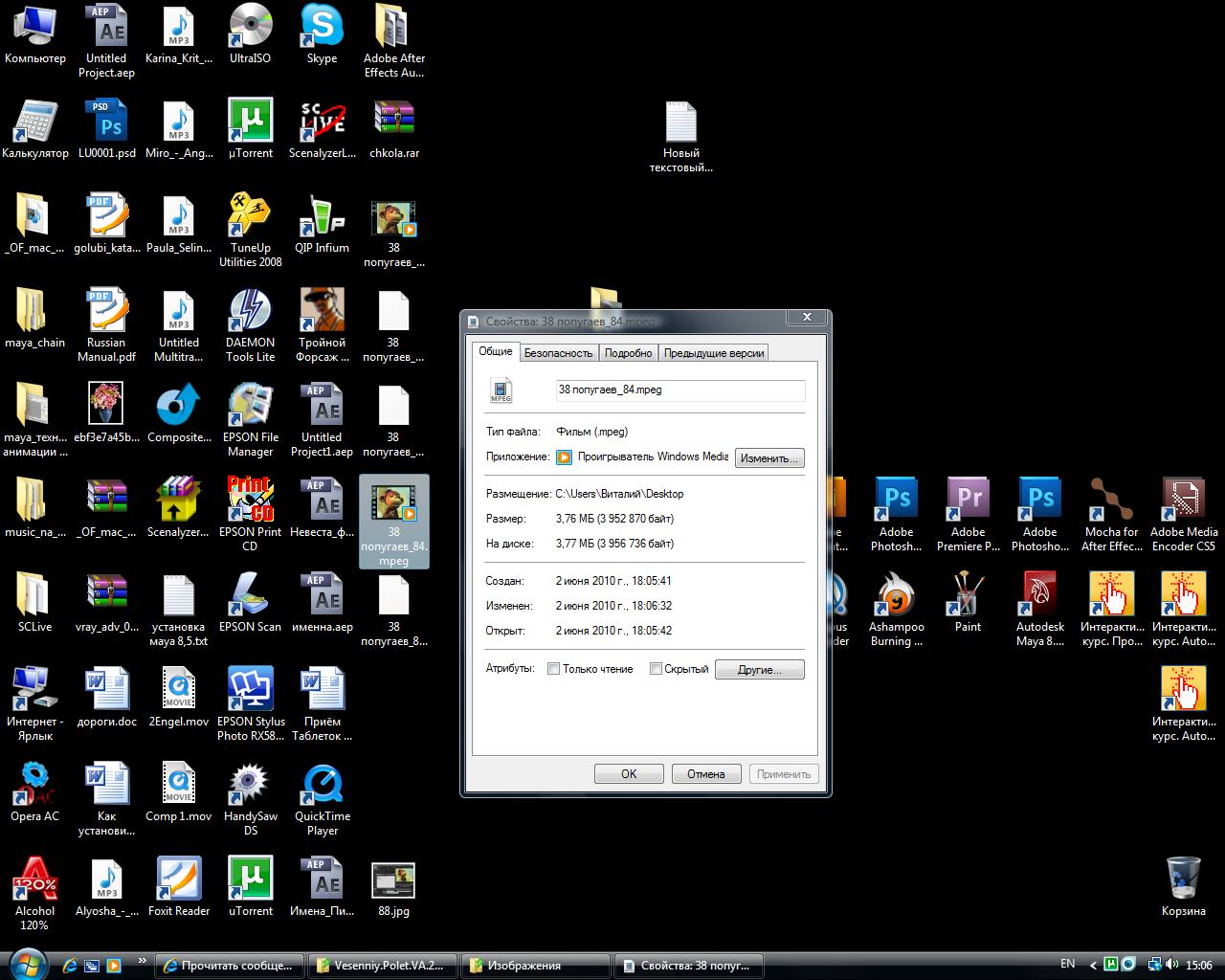Screen dimensions: 1225x980
Task: Switch to the Изображения taskbar window
Action: 536,965
